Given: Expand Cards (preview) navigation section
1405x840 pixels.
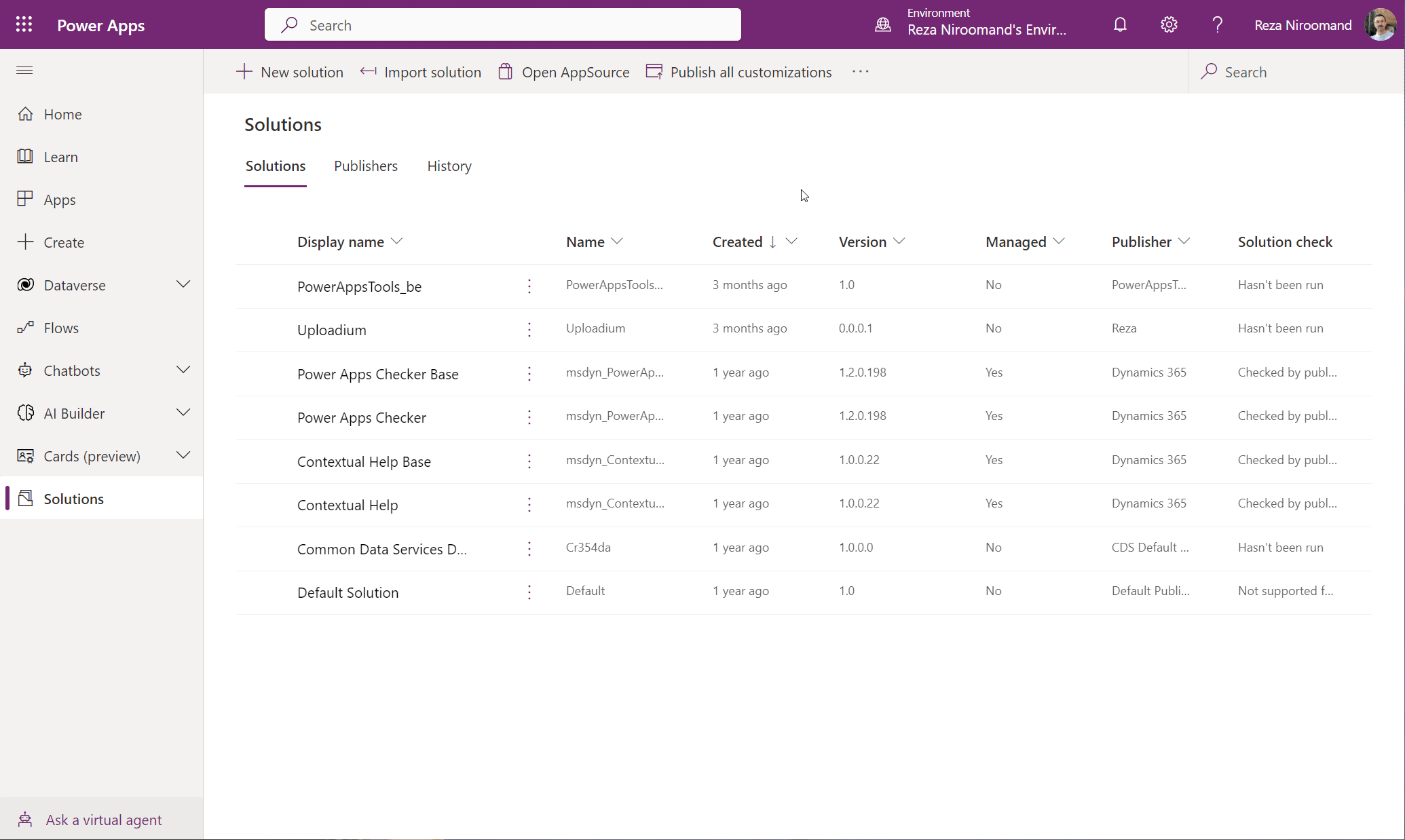Looking at the screenshot, I should point(183,455).
